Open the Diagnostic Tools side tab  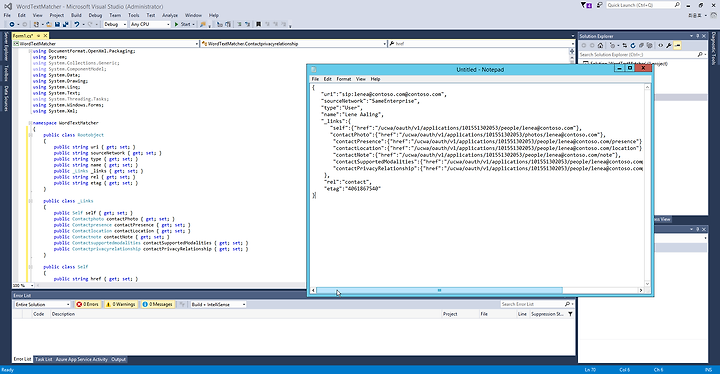[714, 48]
